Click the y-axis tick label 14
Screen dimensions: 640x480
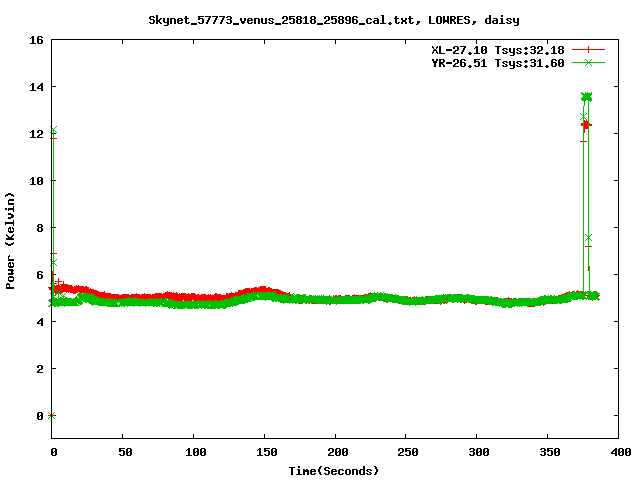coord(36,87)
